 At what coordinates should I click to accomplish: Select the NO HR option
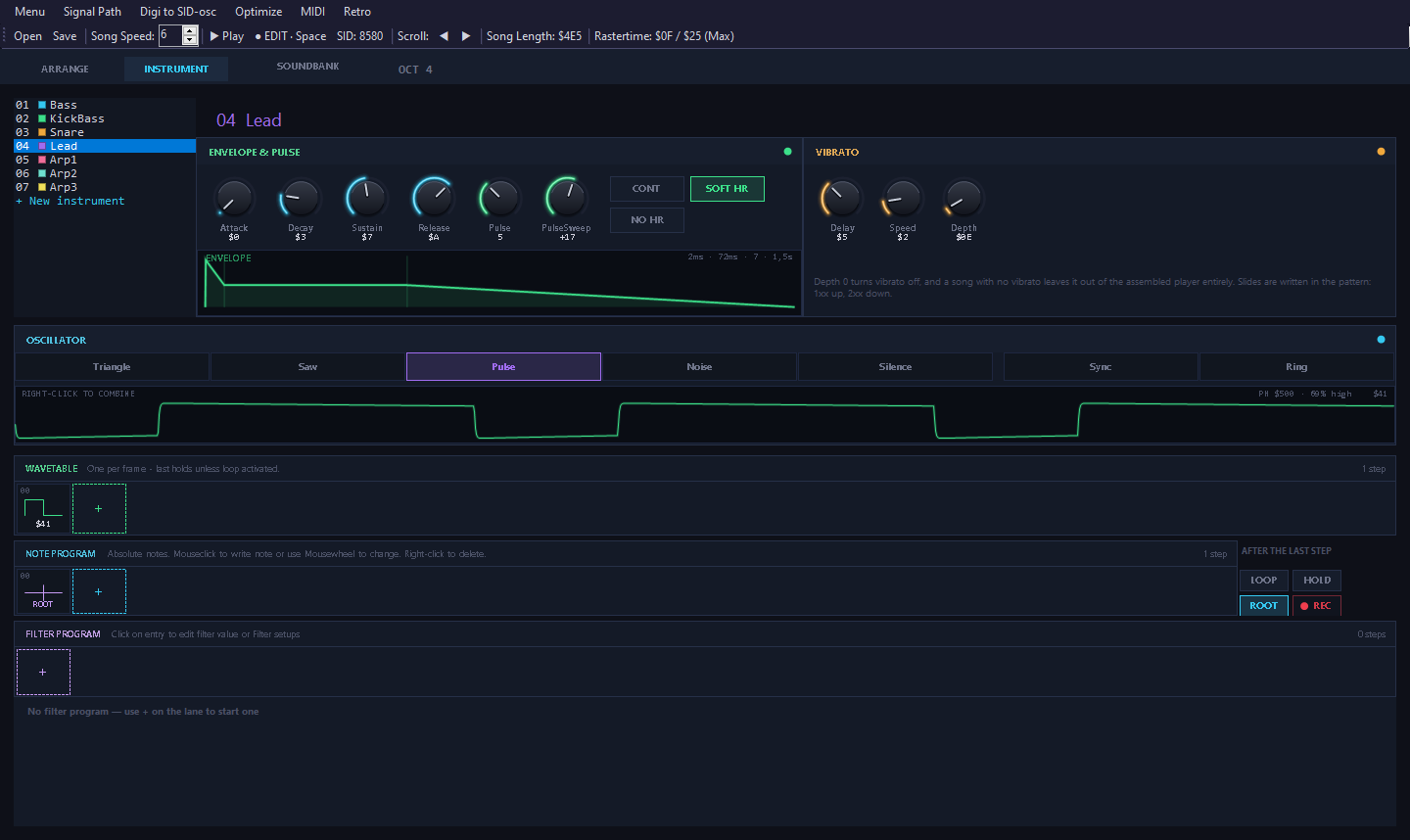pos(646,220)
